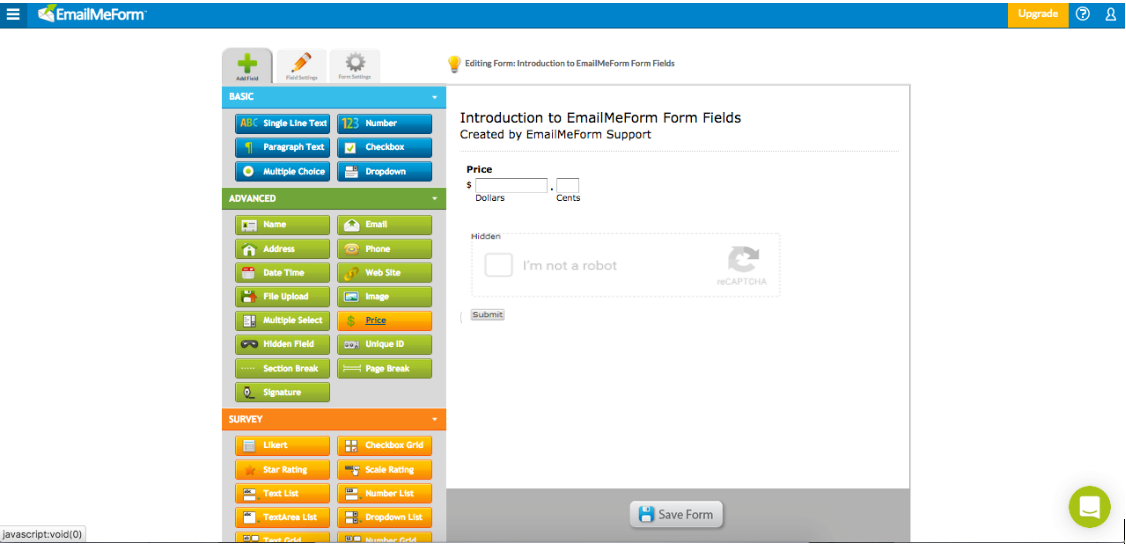Select the Price field label
This screenshot has height=545, width=1126.
[479, 169]
